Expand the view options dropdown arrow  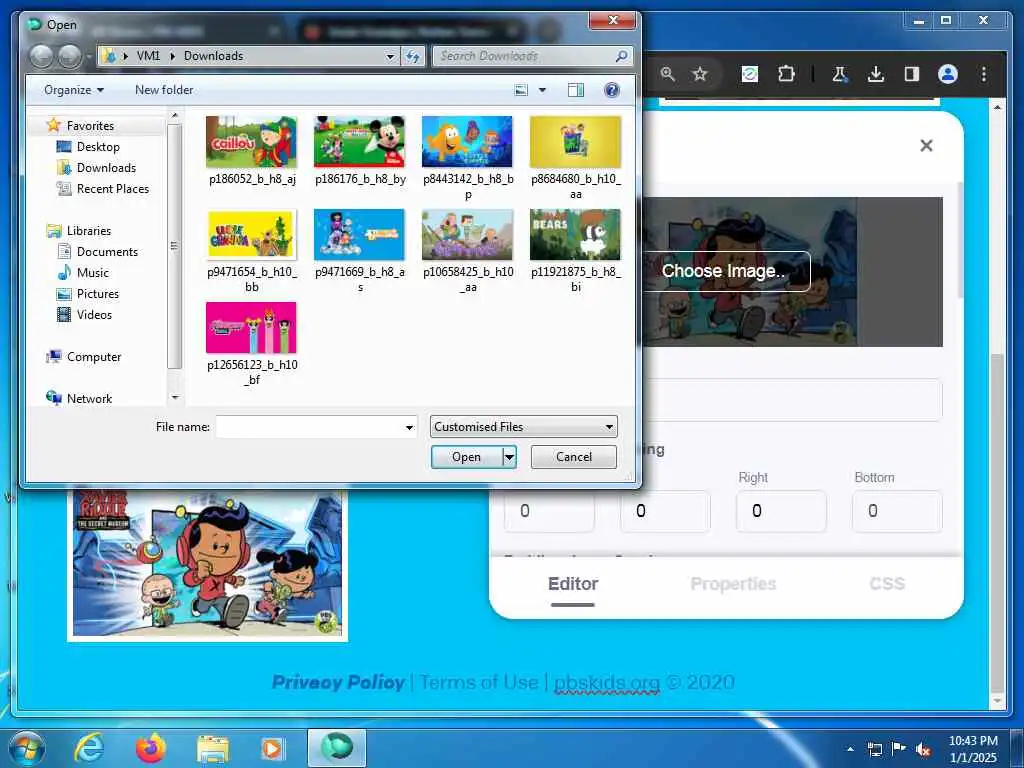pyautogui.click(x=542, y=90)
